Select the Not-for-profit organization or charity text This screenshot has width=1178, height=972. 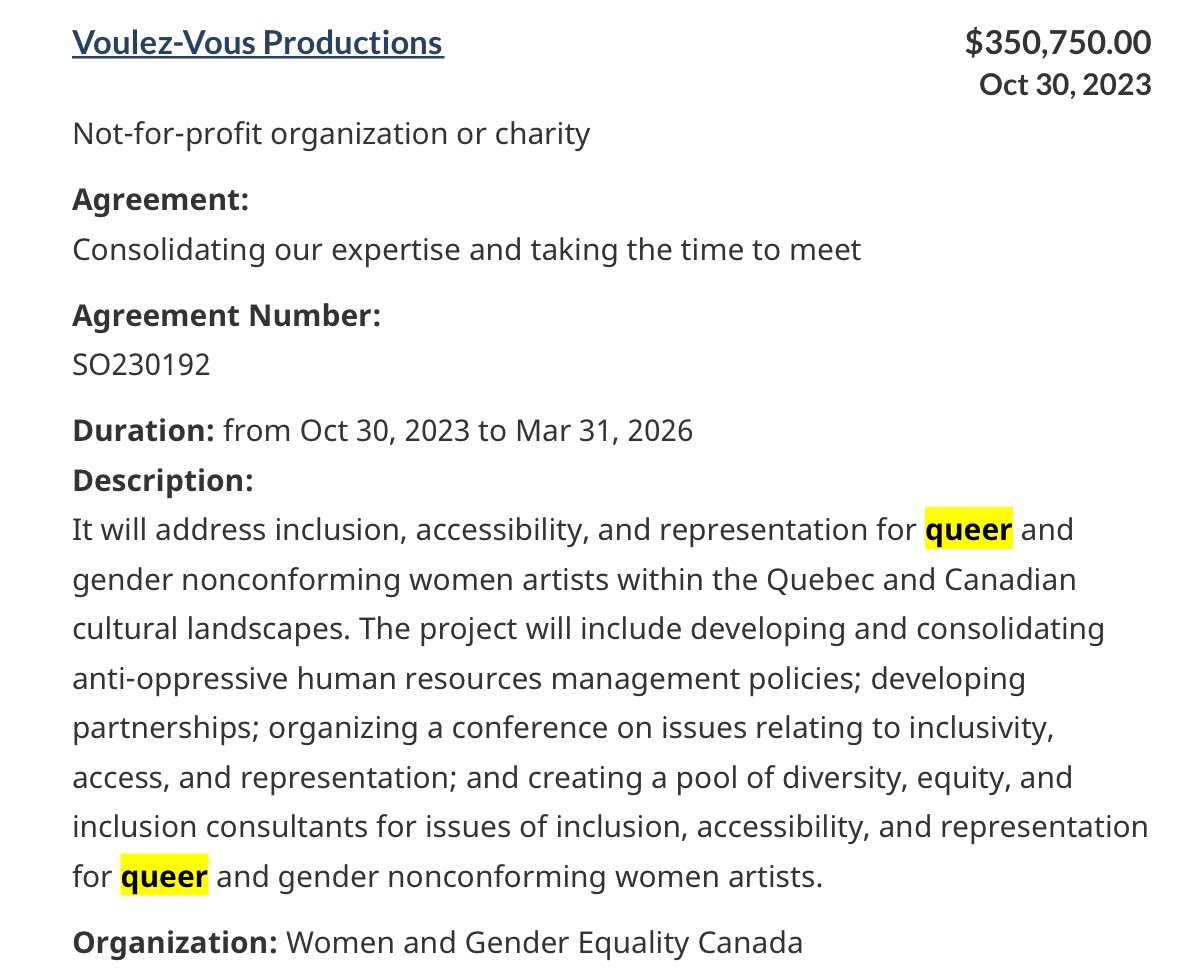click(331, 134)
